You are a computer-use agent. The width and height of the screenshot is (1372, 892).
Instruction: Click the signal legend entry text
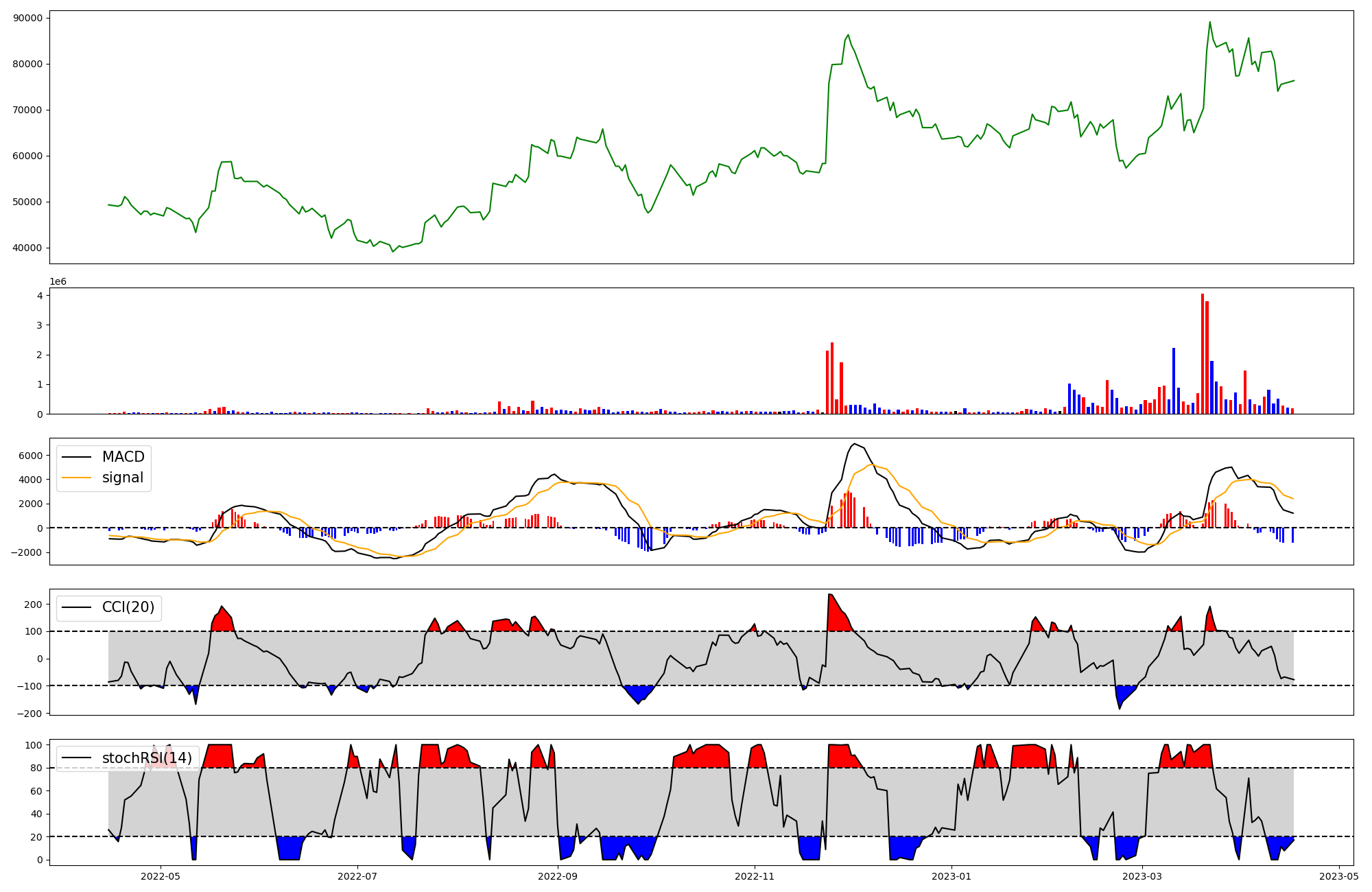click(123, 478)
